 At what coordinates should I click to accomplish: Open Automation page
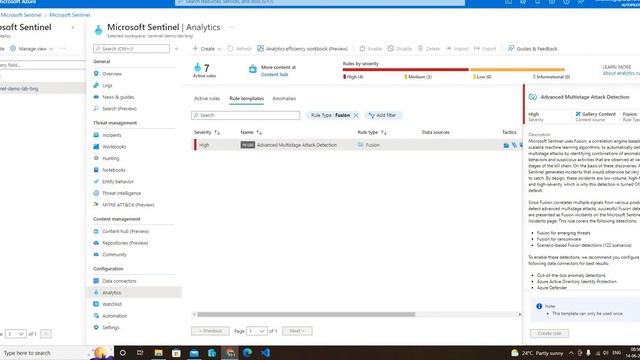(x=114, y=316)
